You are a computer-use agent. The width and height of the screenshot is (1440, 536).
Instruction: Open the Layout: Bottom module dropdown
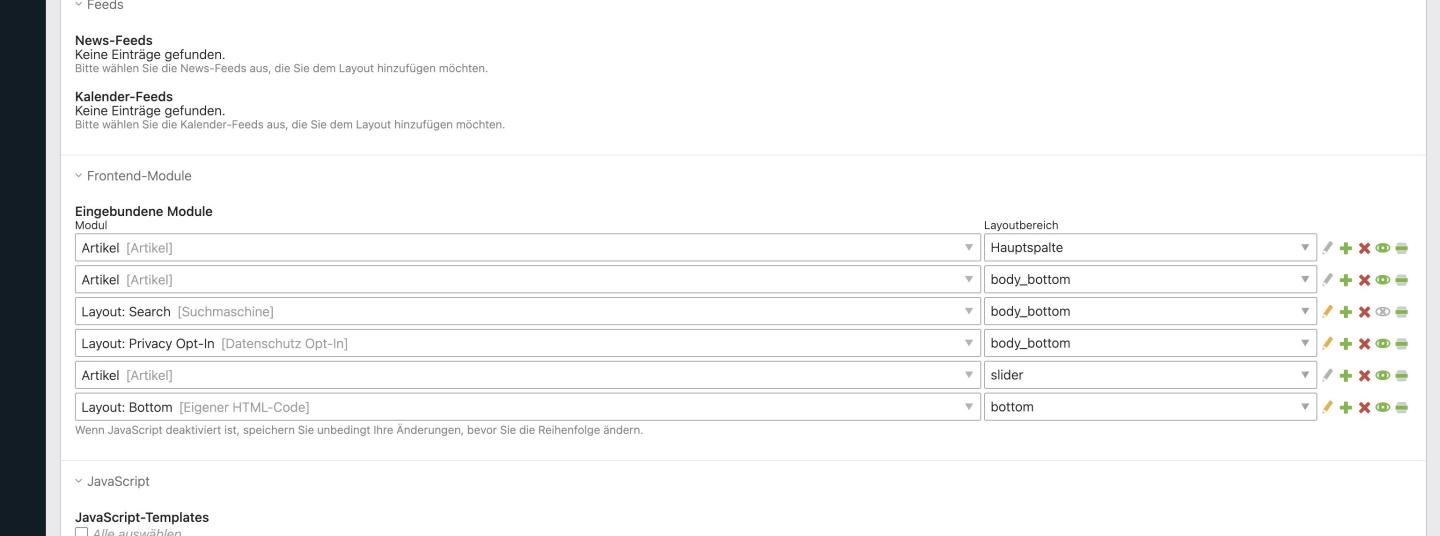pyautogui.click(x=527, y=407)
